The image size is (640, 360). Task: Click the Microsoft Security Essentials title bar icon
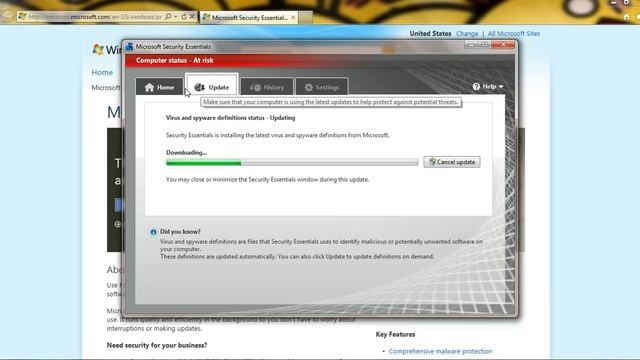129,47
